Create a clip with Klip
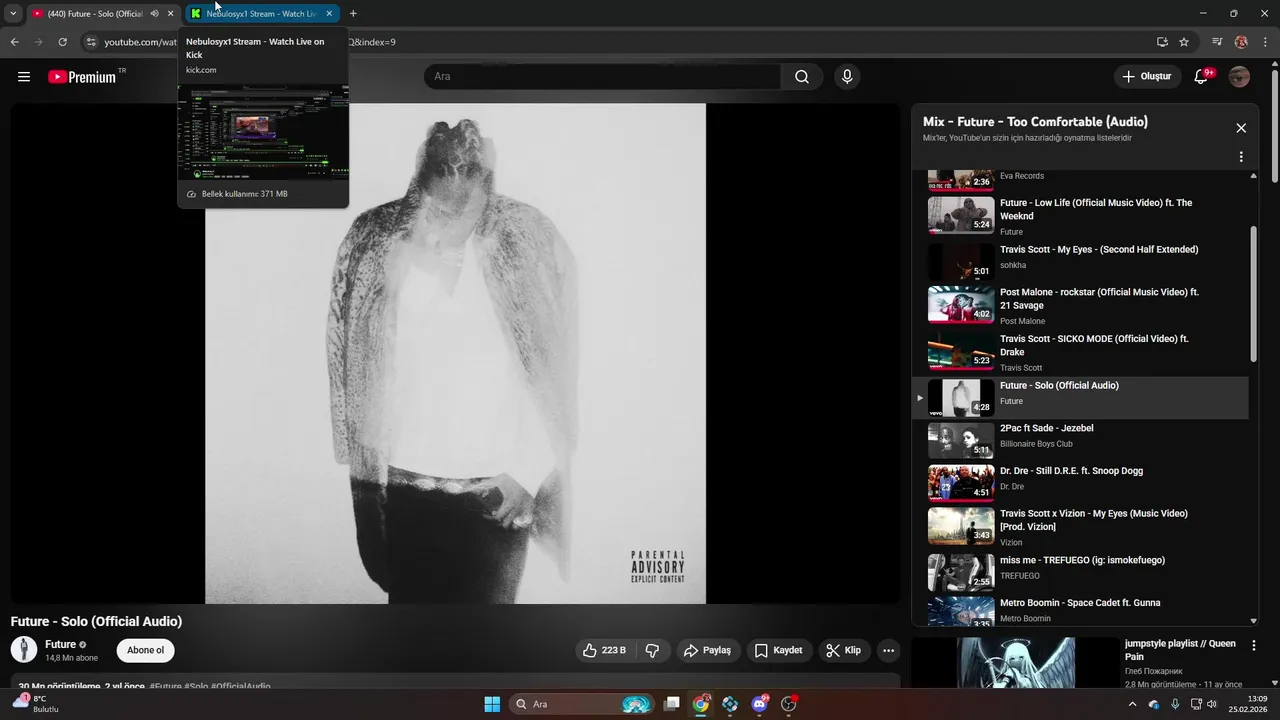Screen dimensions: 1280x720 pyautogui.click(x=843, y=650)
